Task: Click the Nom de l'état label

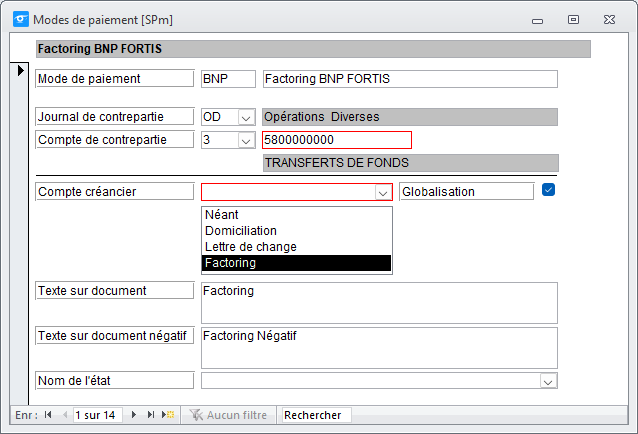Action: [115, 381]
